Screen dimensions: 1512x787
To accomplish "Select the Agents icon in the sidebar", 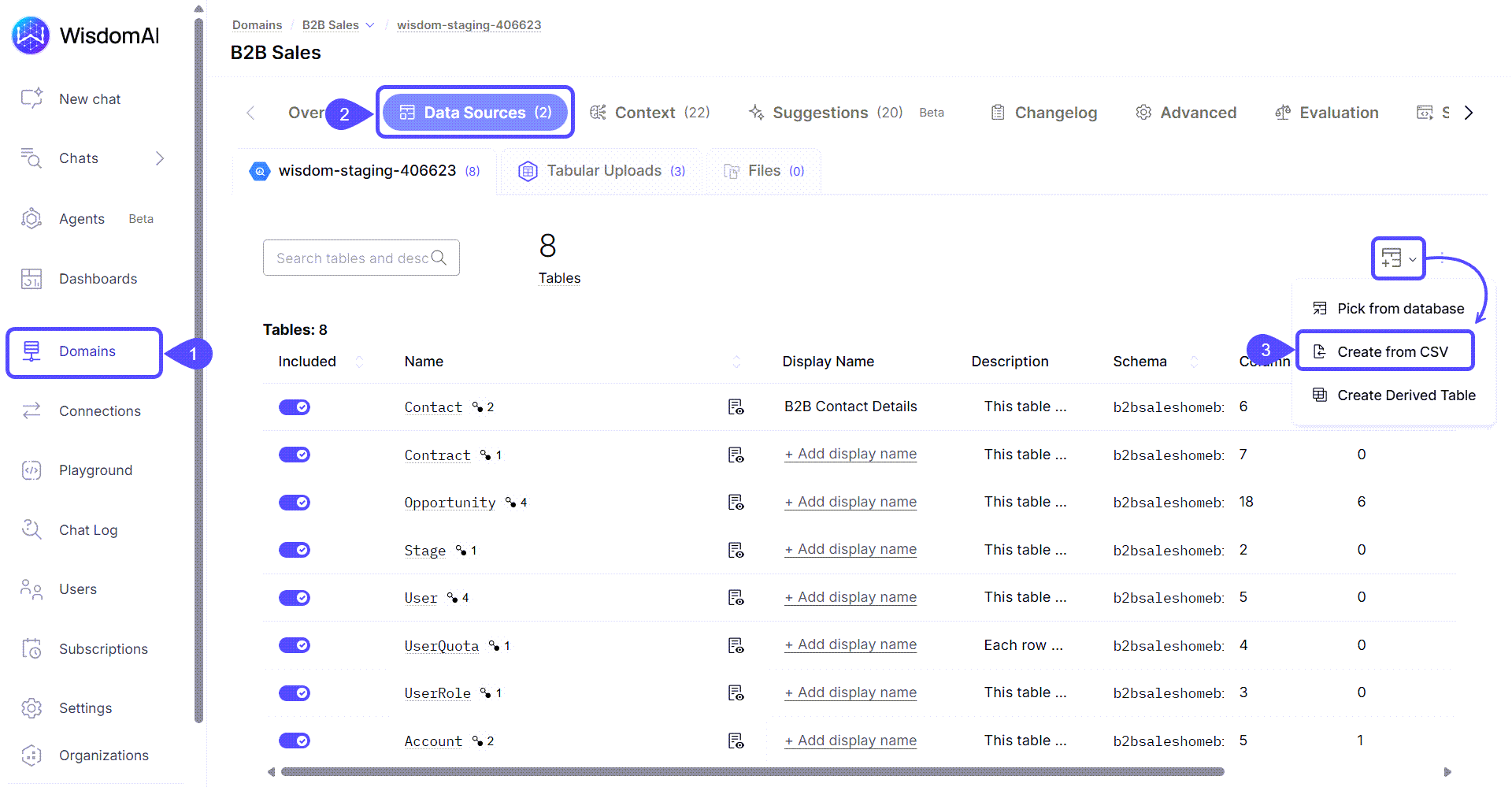I will click(x=31, y=218).
